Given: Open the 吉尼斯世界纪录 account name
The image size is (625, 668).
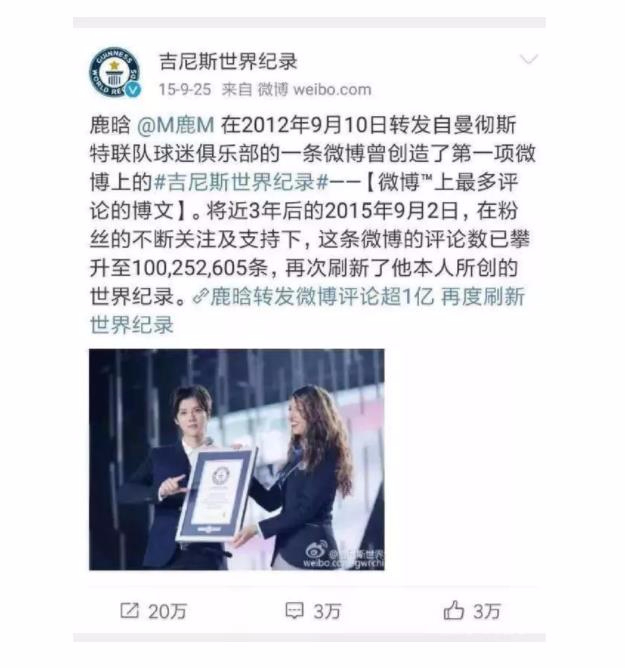Looking at the screenshot, I should (228, 61).
